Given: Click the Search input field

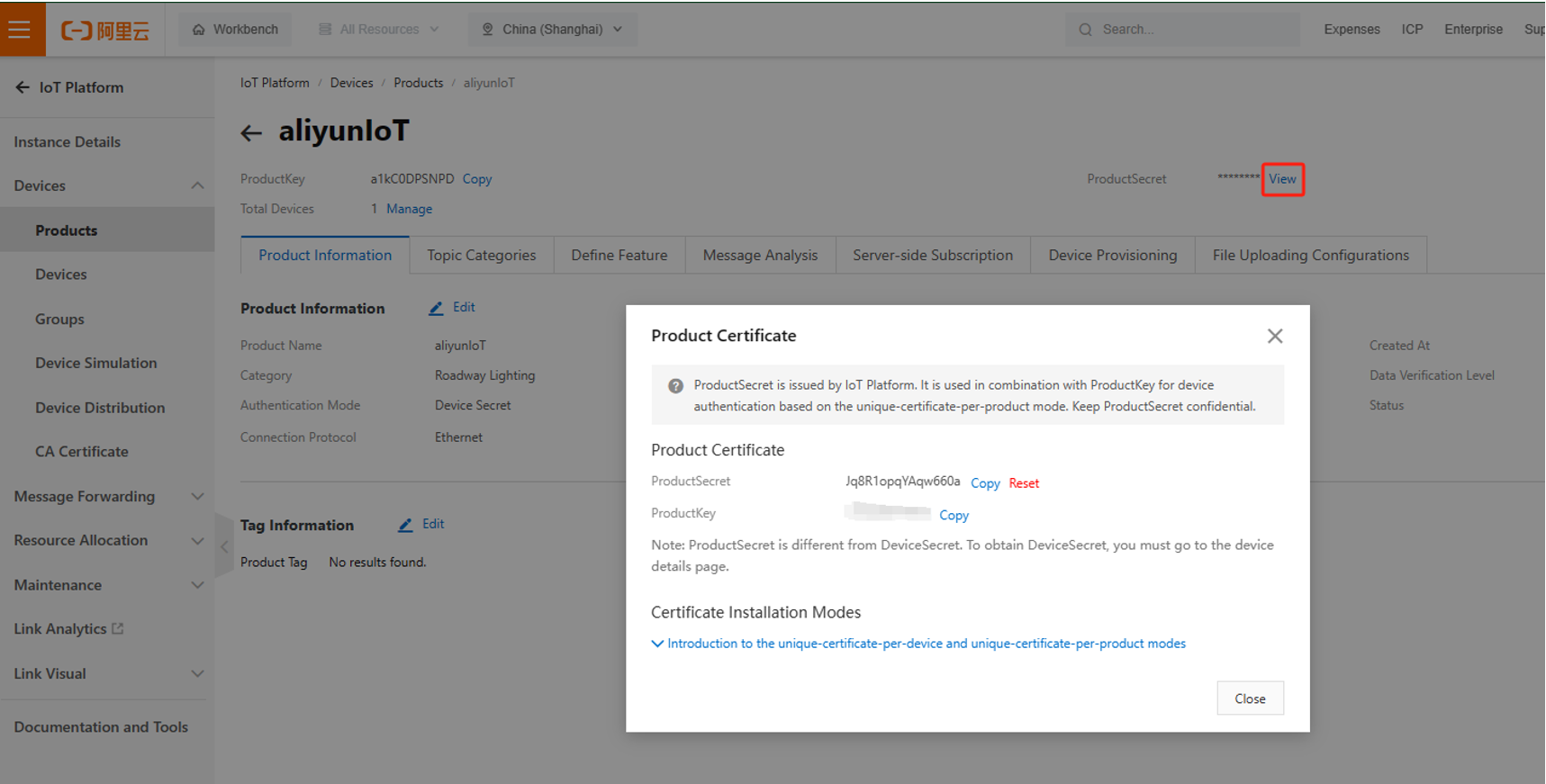Looking at the screenshot, I should [1189, 30].
